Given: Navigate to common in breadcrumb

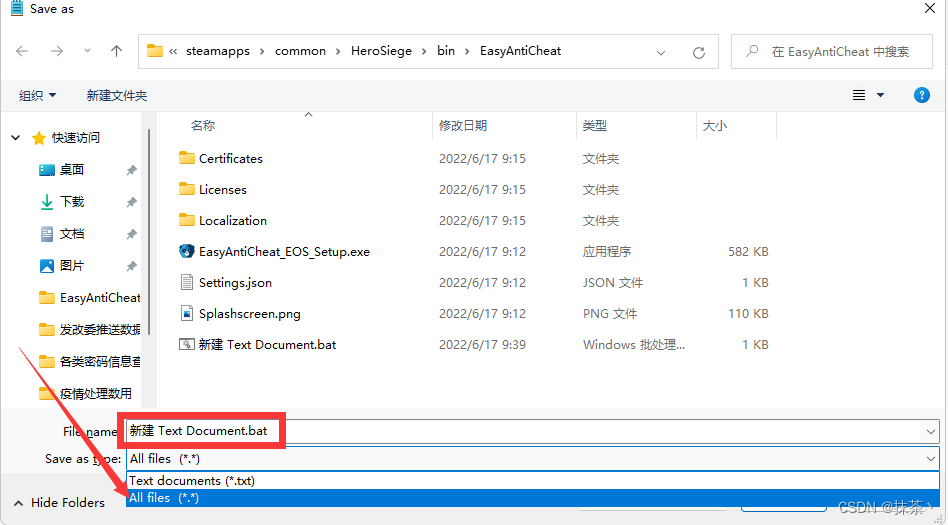Looking at the screenshot, I should [300, 51].
